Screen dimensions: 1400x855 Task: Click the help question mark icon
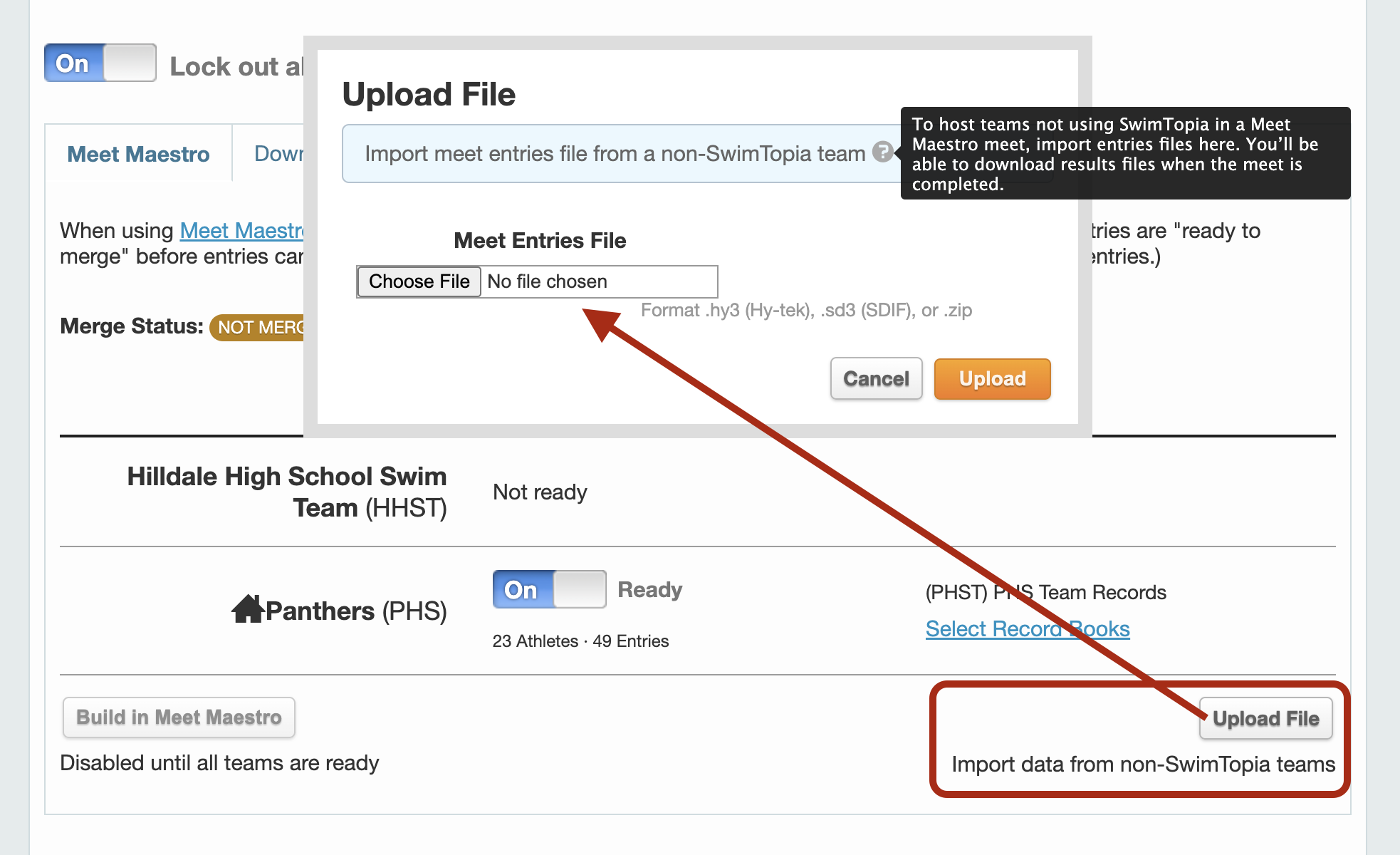883,152
